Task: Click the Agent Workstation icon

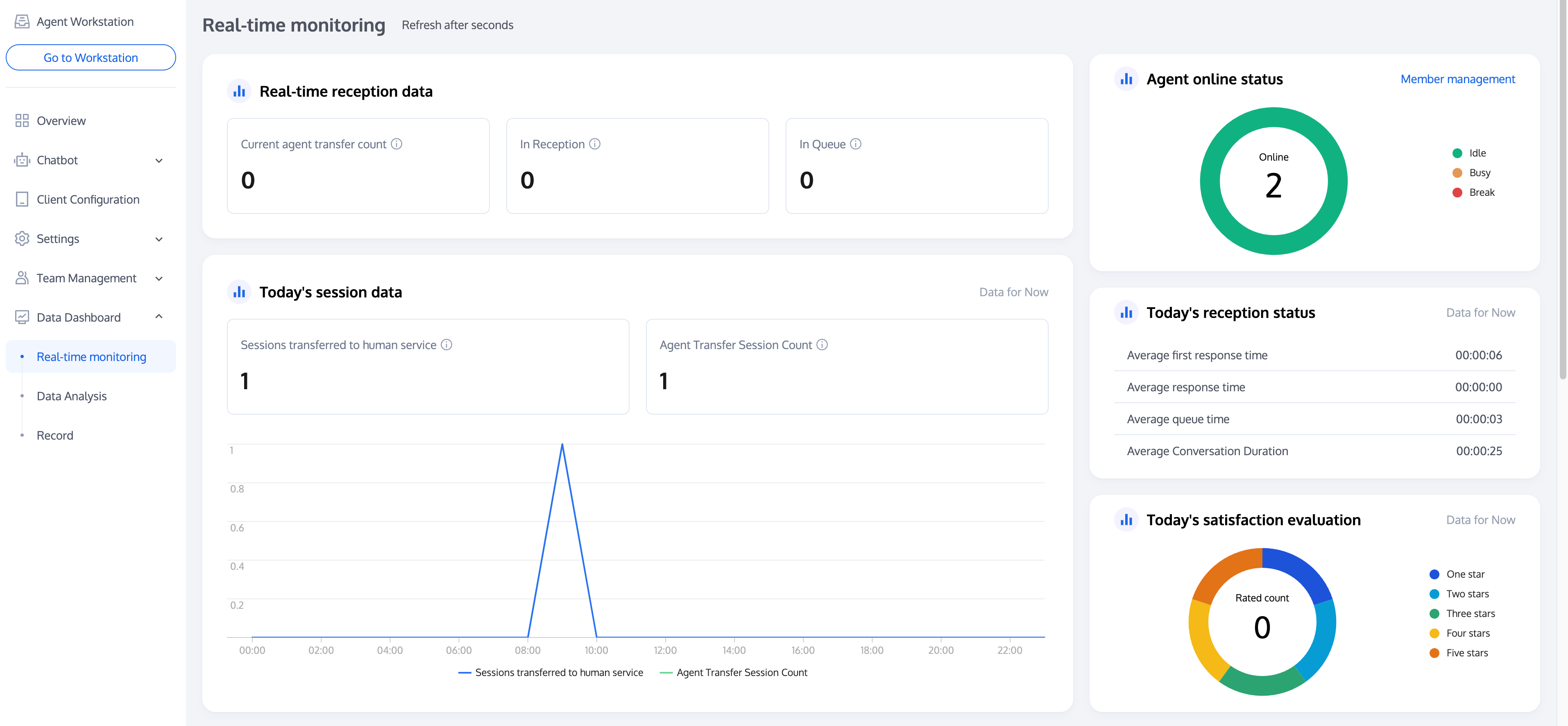Action: point(22,21)
